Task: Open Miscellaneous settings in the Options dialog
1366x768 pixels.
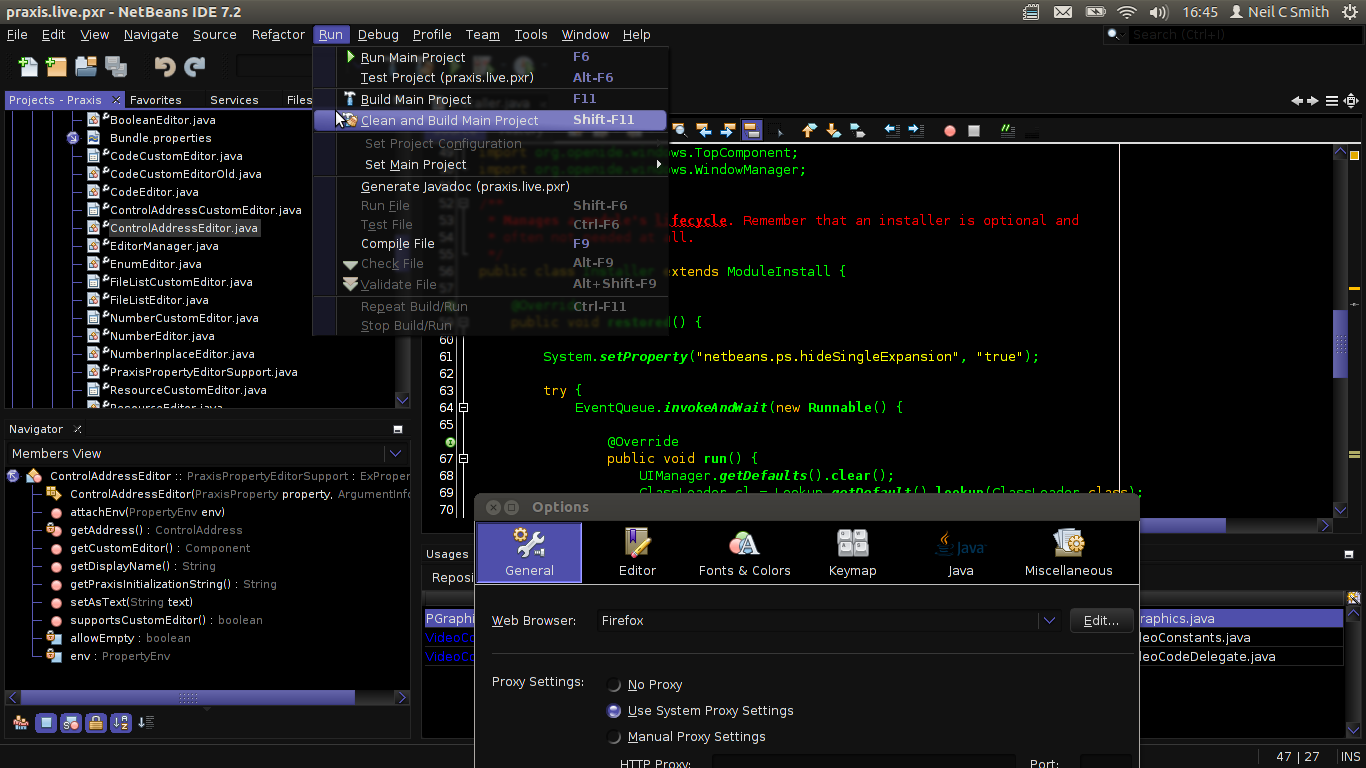Action: coord(1068,553)
